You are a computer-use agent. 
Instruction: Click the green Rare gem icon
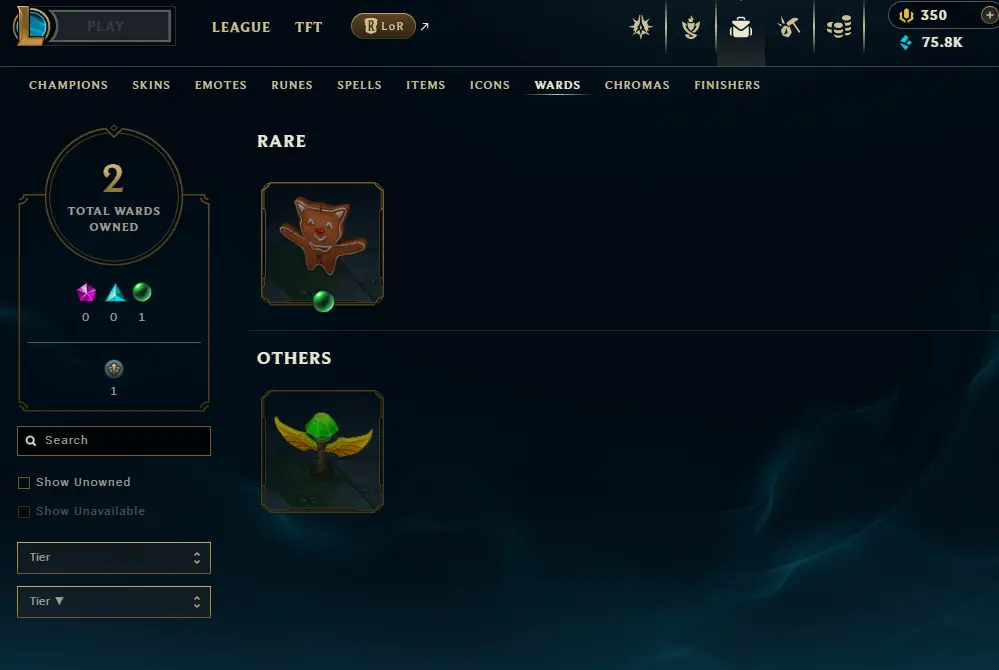(142, 292)
